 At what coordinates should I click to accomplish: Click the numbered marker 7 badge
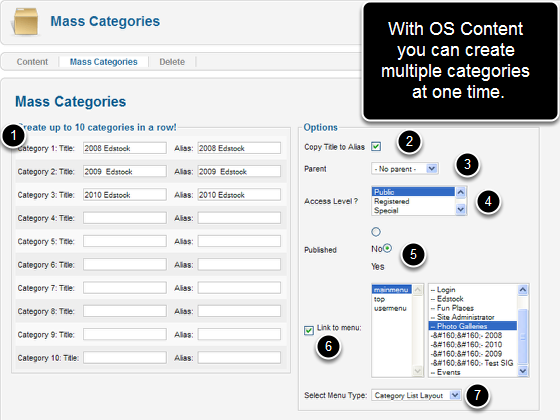tap(477, 395)
